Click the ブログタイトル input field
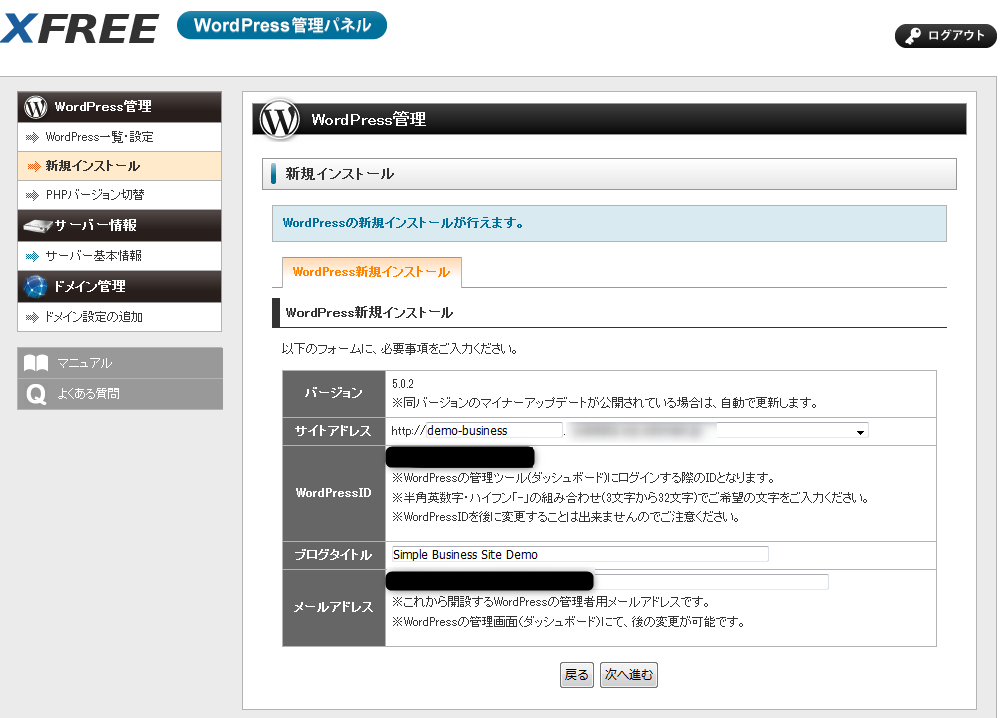Viewport: 1006px width, 718px height. pos(579,554)
